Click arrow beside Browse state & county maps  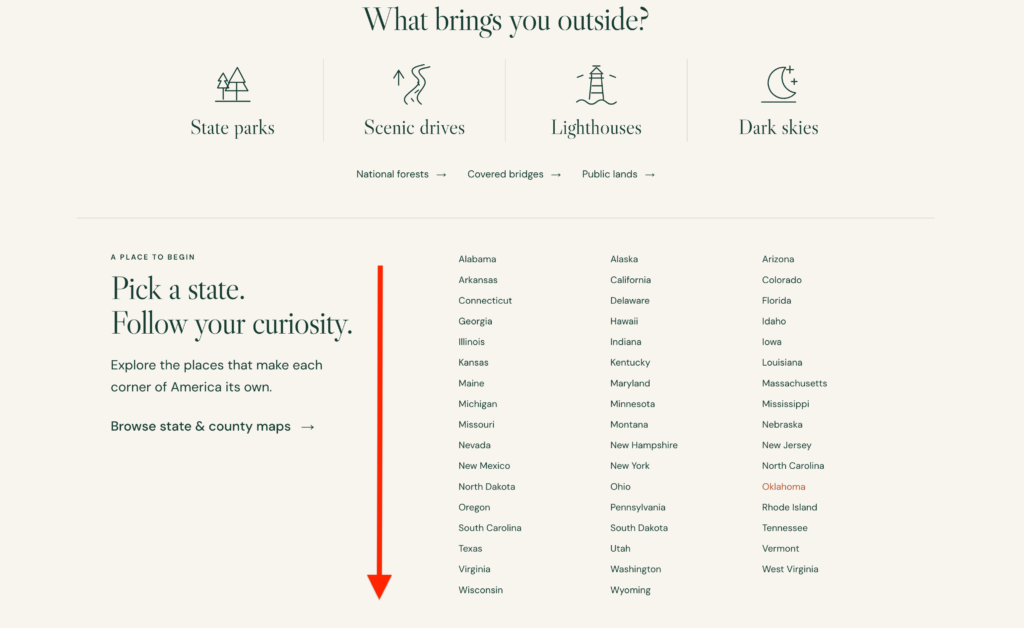click(x=308, y=427)
